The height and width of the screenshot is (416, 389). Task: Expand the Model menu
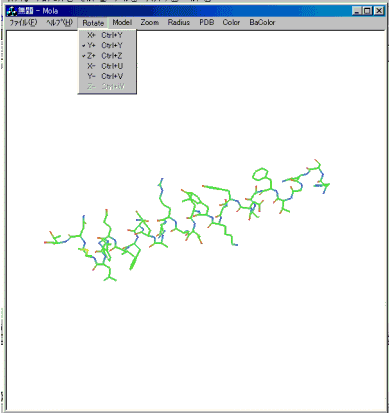pyautogui.click(x=122, y=22)
